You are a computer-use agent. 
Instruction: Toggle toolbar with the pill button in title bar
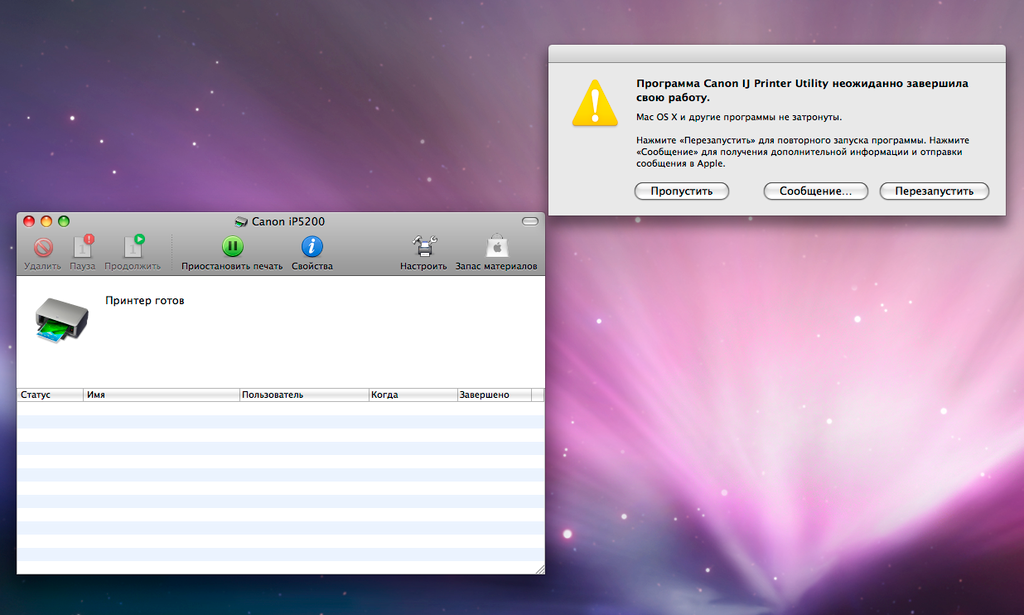(x=530, y=221)
